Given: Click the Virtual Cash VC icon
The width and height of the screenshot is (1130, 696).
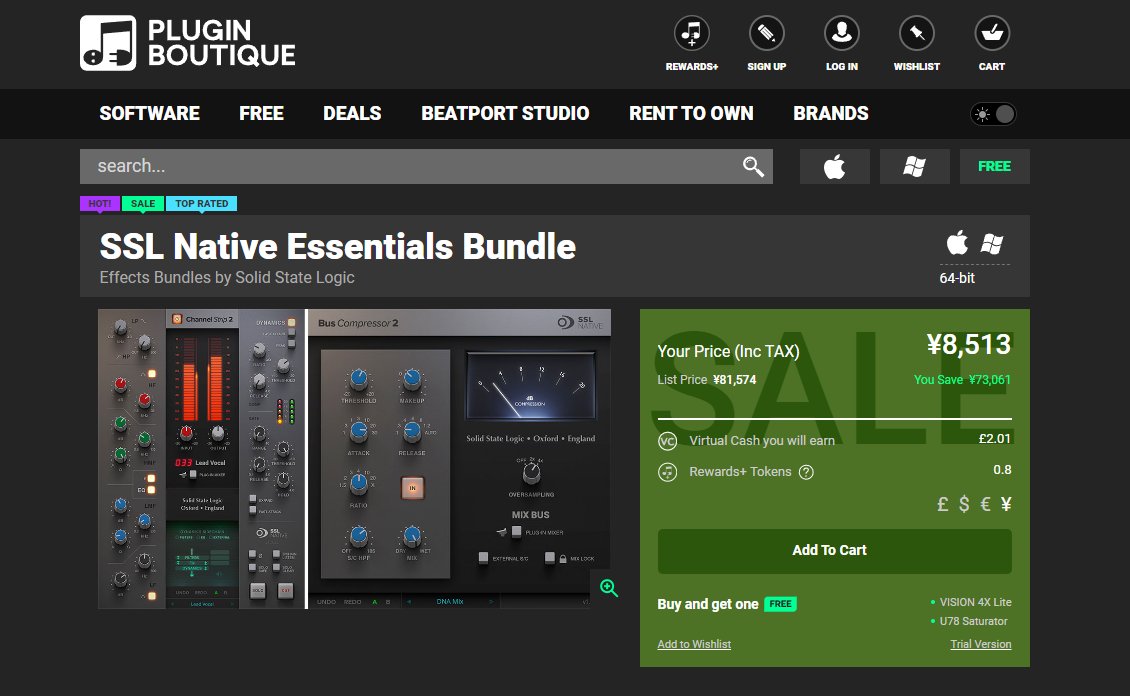Looking at the screenshot, I should pos(667,441).
